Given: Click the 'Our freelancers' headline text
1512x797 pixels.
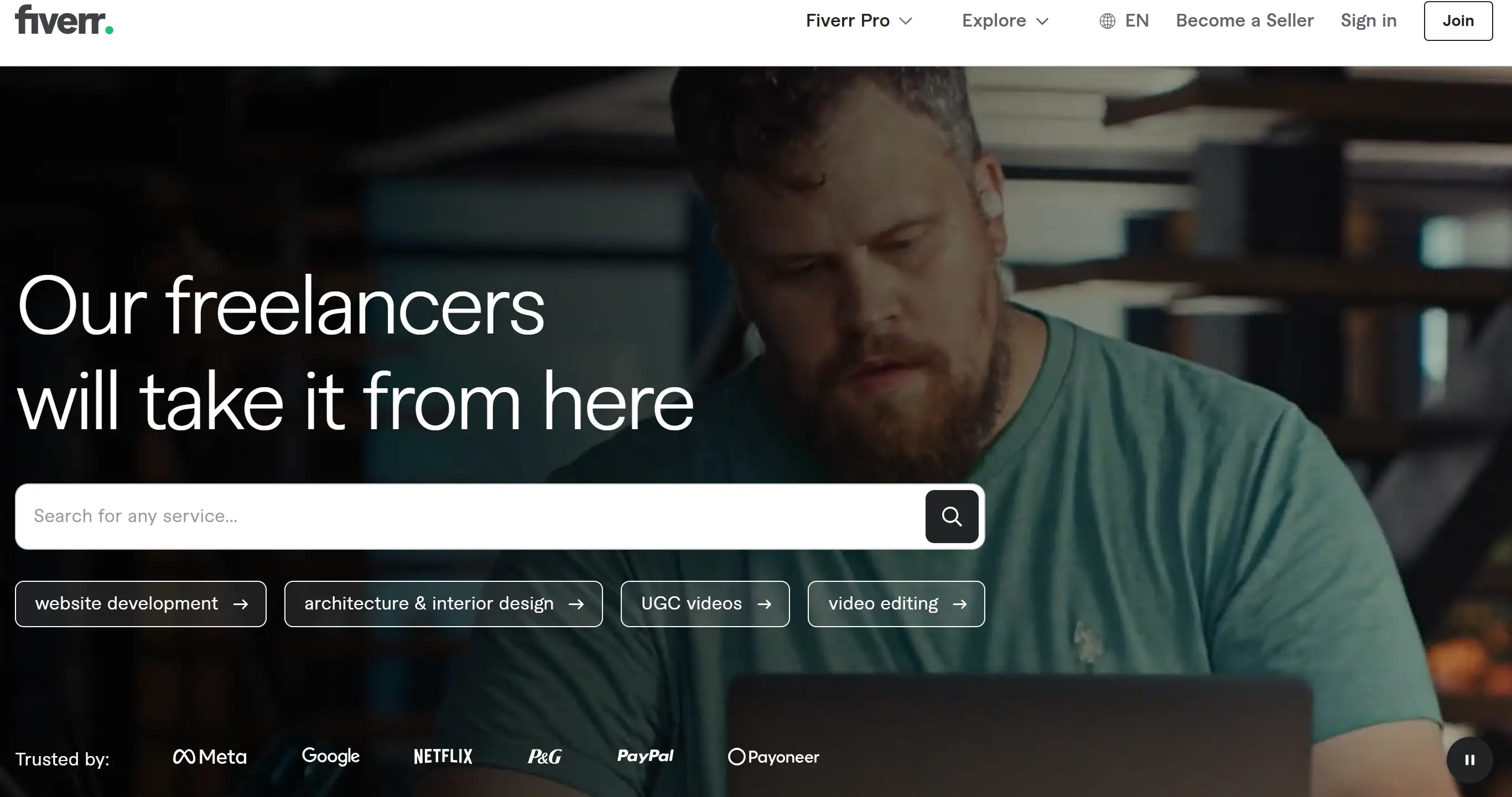Looking at the screenshot, I should pyautogui.click(x=281, y=306).
